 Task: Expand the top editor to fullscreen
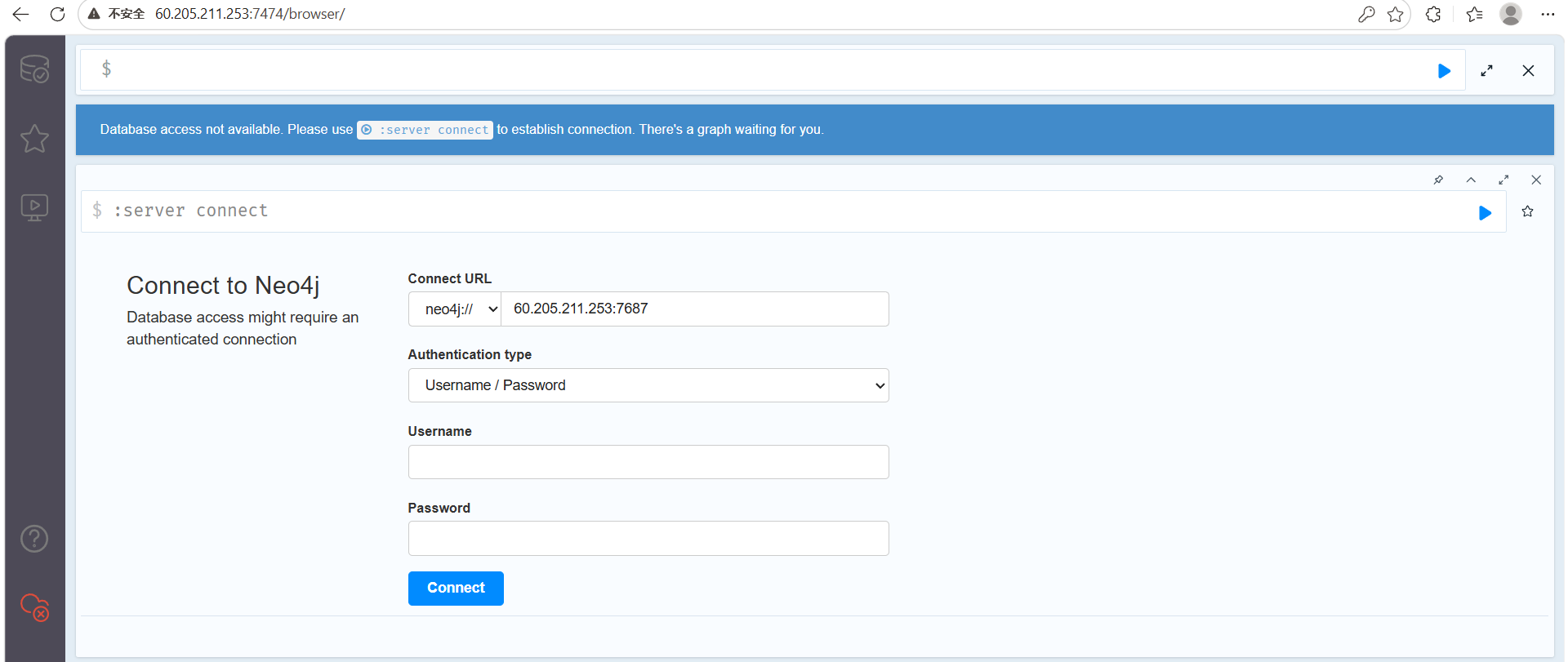(1486, 71)
